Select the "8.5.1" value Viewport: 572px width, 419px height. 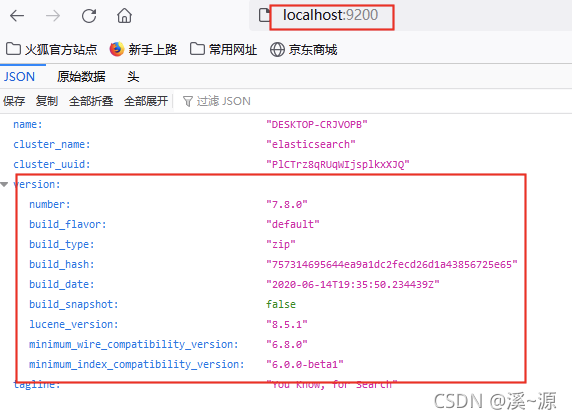click(287, 324)
